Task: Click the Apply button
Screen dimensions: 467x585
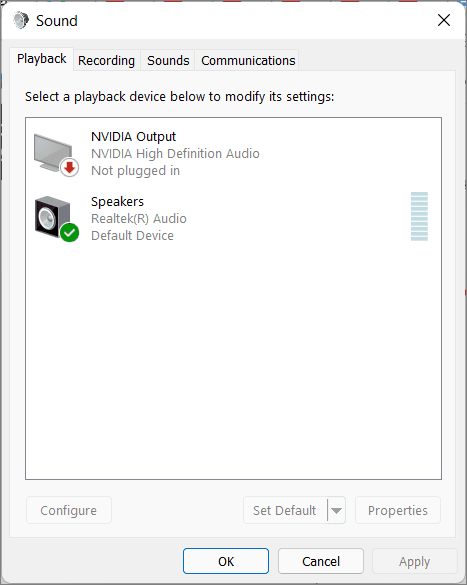Action: tap(414, 561)
